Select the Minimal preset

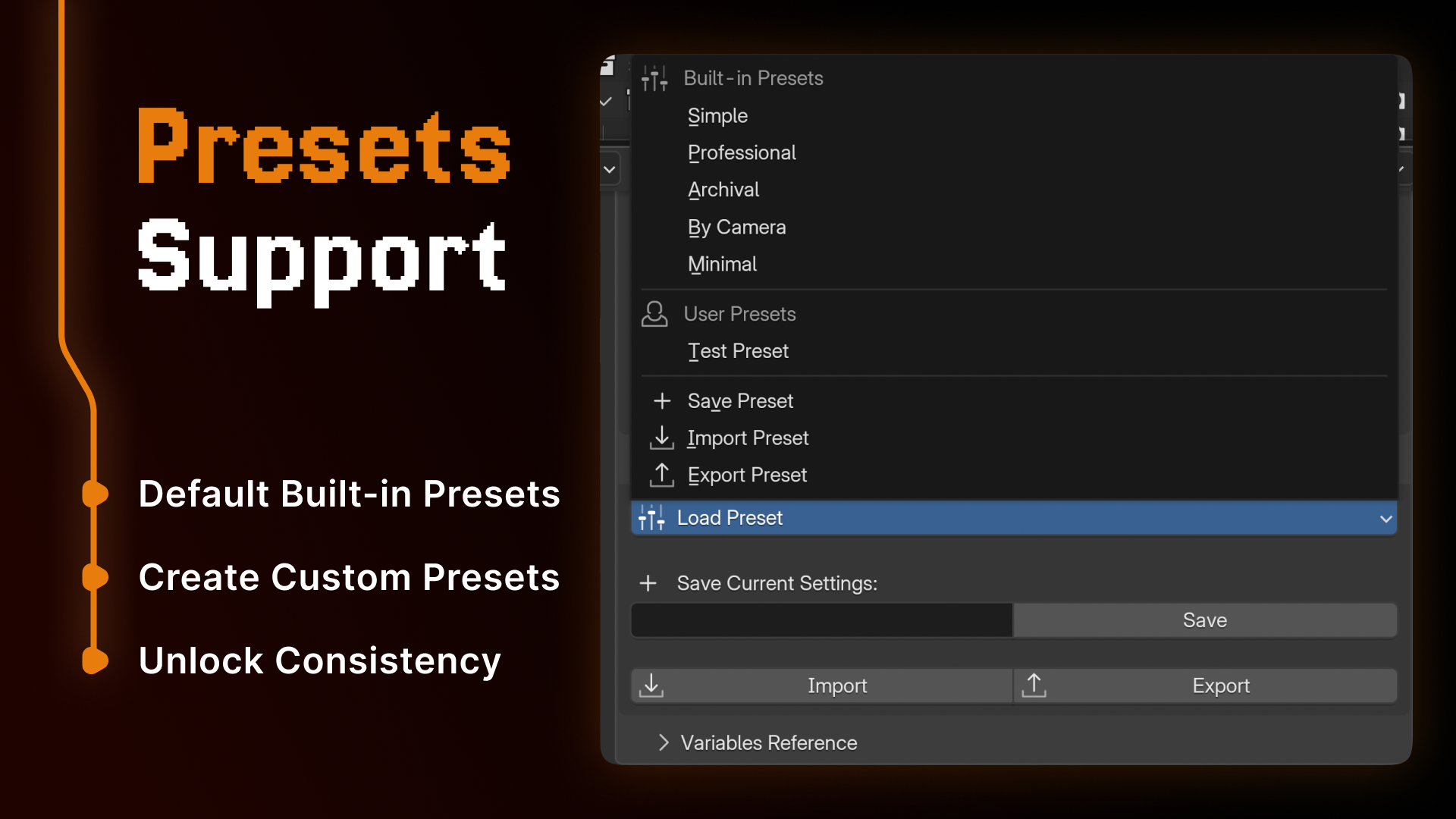[721, 264]
